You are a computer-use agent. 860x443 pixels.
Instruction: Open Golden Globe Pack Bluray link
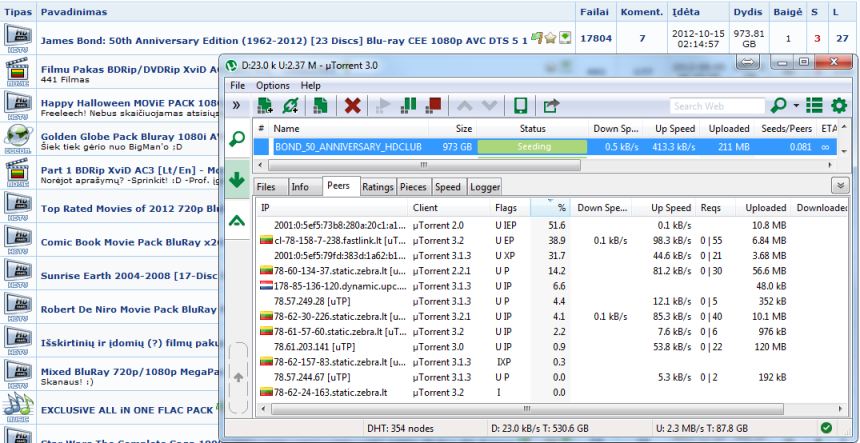pos(130,137)
